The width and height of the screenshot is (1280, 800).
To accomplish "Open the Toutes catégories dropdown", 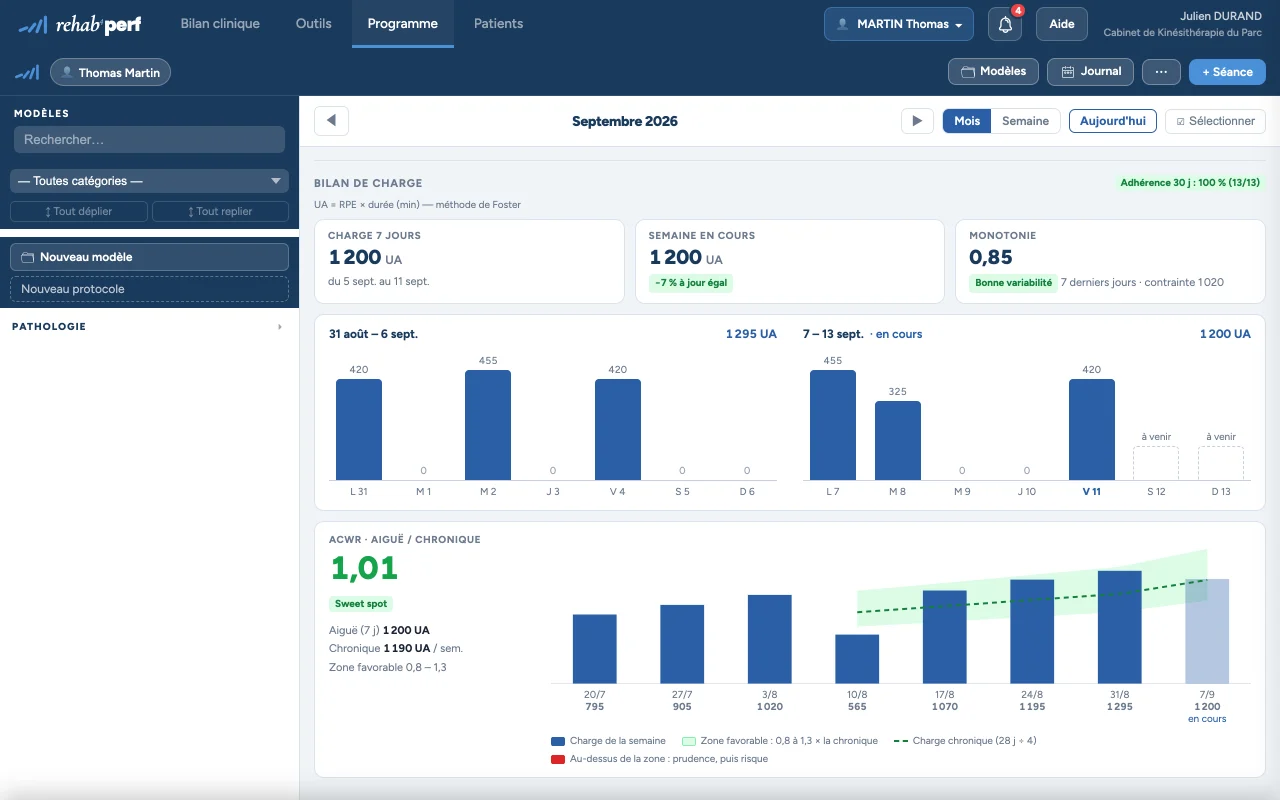I will tap(149, 181).
